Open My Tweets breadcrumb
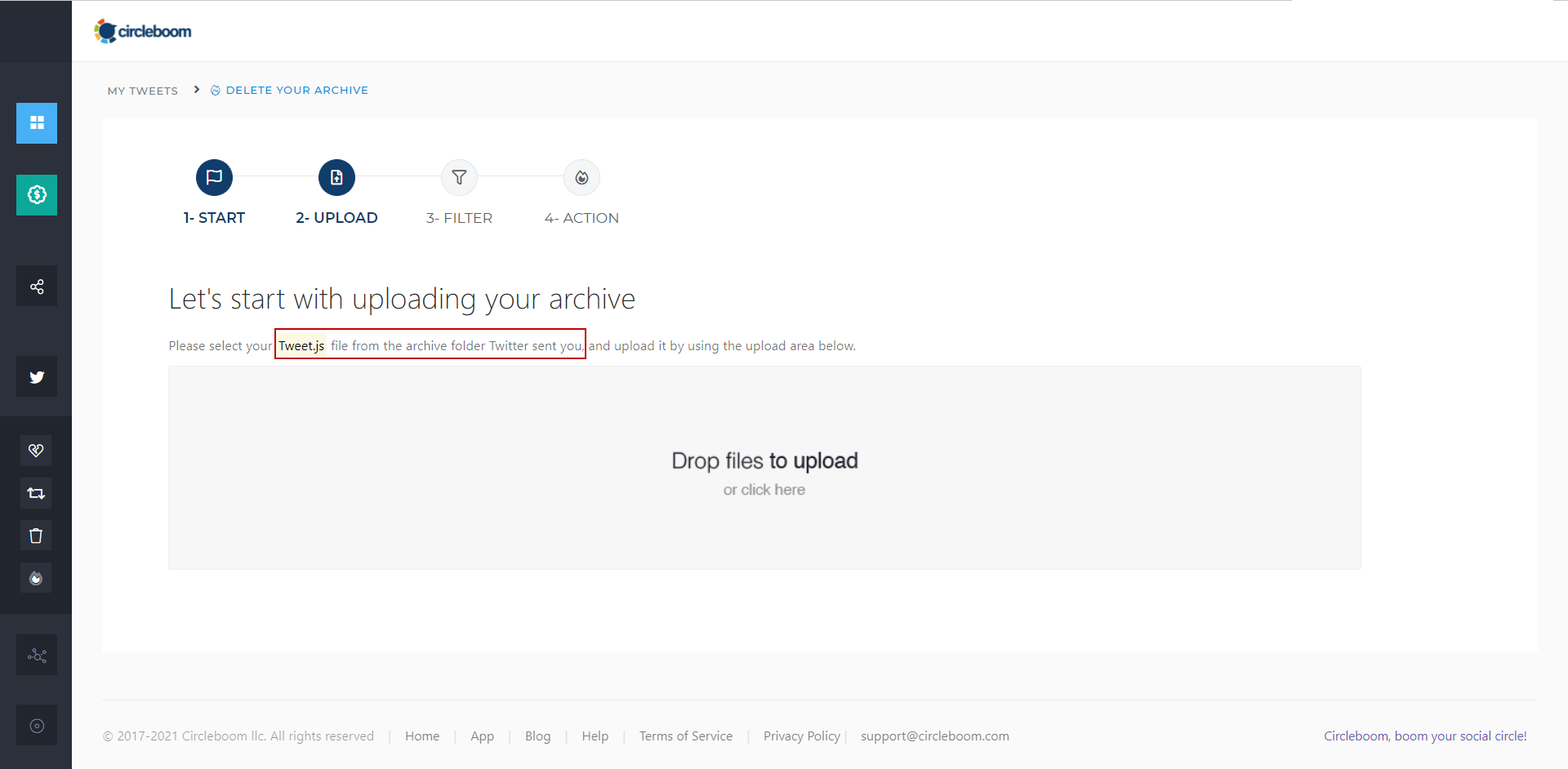The image size is (1568, 769). pyautogui.click(x=143, y=91)
